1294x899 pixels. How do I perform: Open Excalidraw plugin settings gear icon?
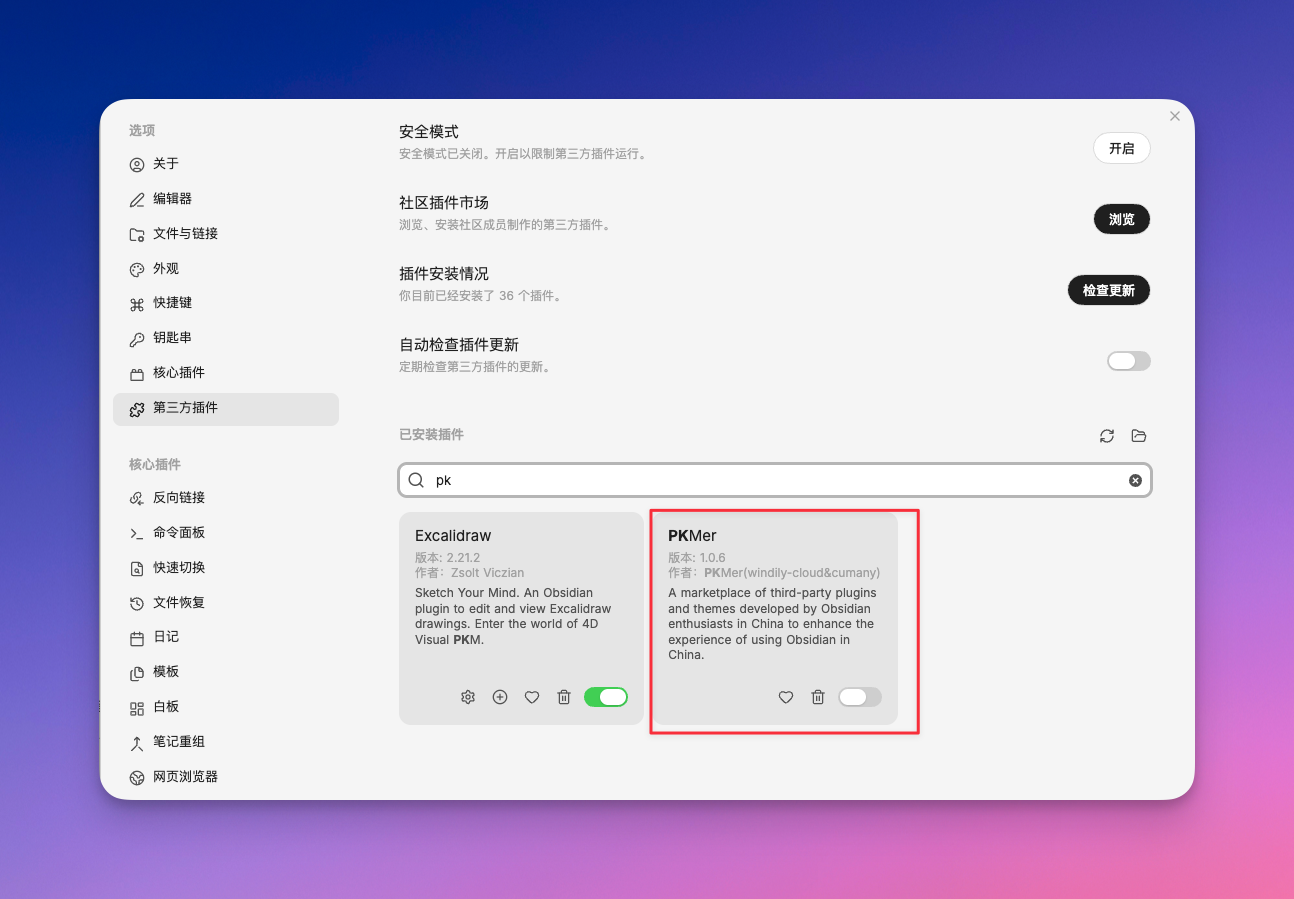pyautogui.click(x=467, y=697)
